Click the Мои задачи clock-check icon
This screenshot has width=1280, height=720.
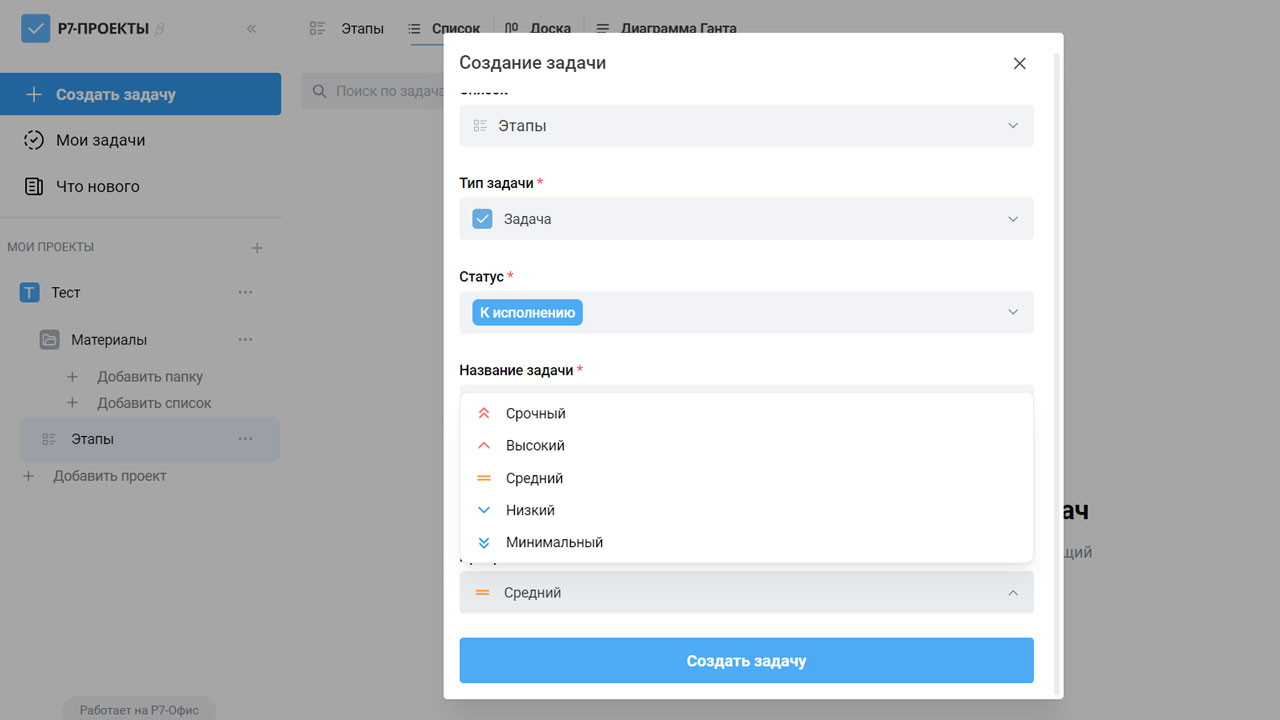[x=34, y=140]
